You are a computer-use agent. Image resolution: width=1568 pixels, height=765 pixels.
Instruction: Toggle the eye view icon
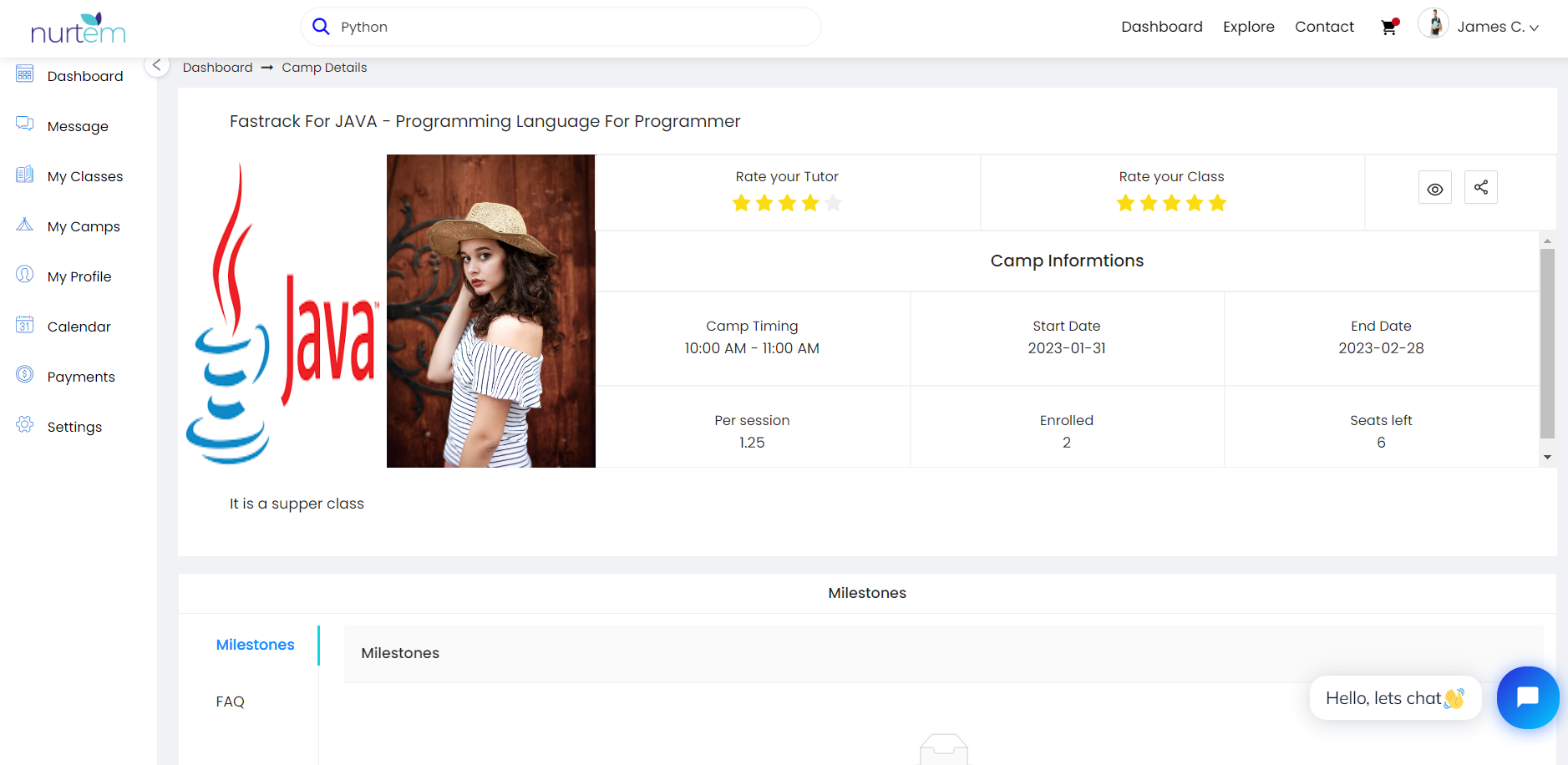pyautogui.click(x=1434, y=189)
